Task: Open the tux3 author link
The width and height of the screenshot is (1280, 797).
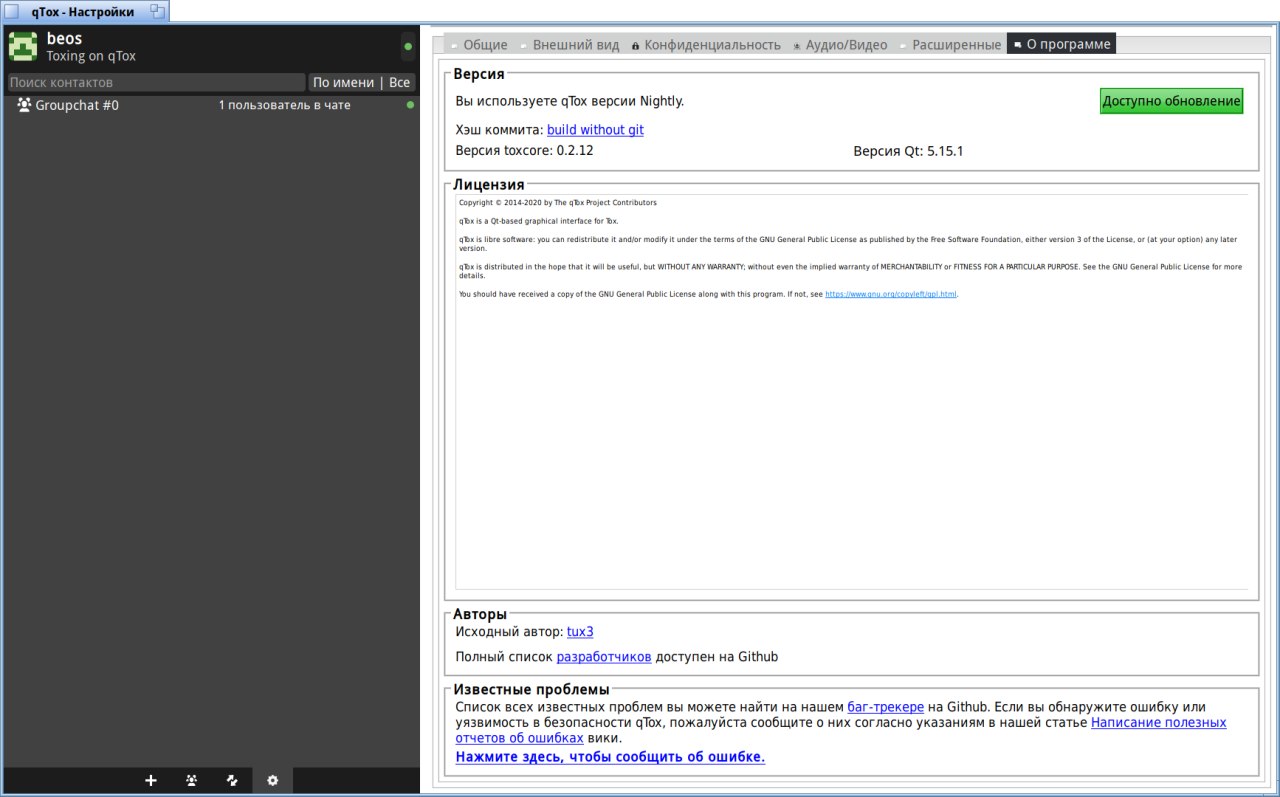Action: (x=580, y=632)
